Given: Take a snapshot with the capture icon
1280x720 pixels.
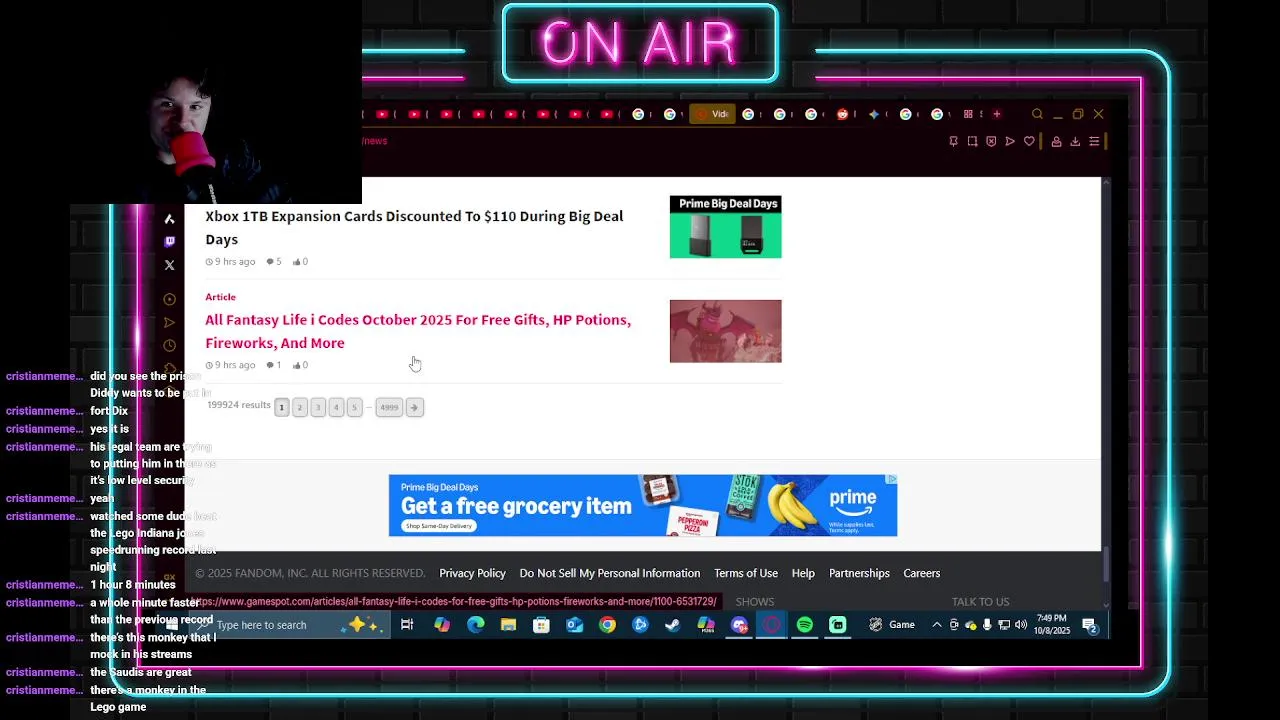Looking at the screenshot, I should [x=972, y=142].
